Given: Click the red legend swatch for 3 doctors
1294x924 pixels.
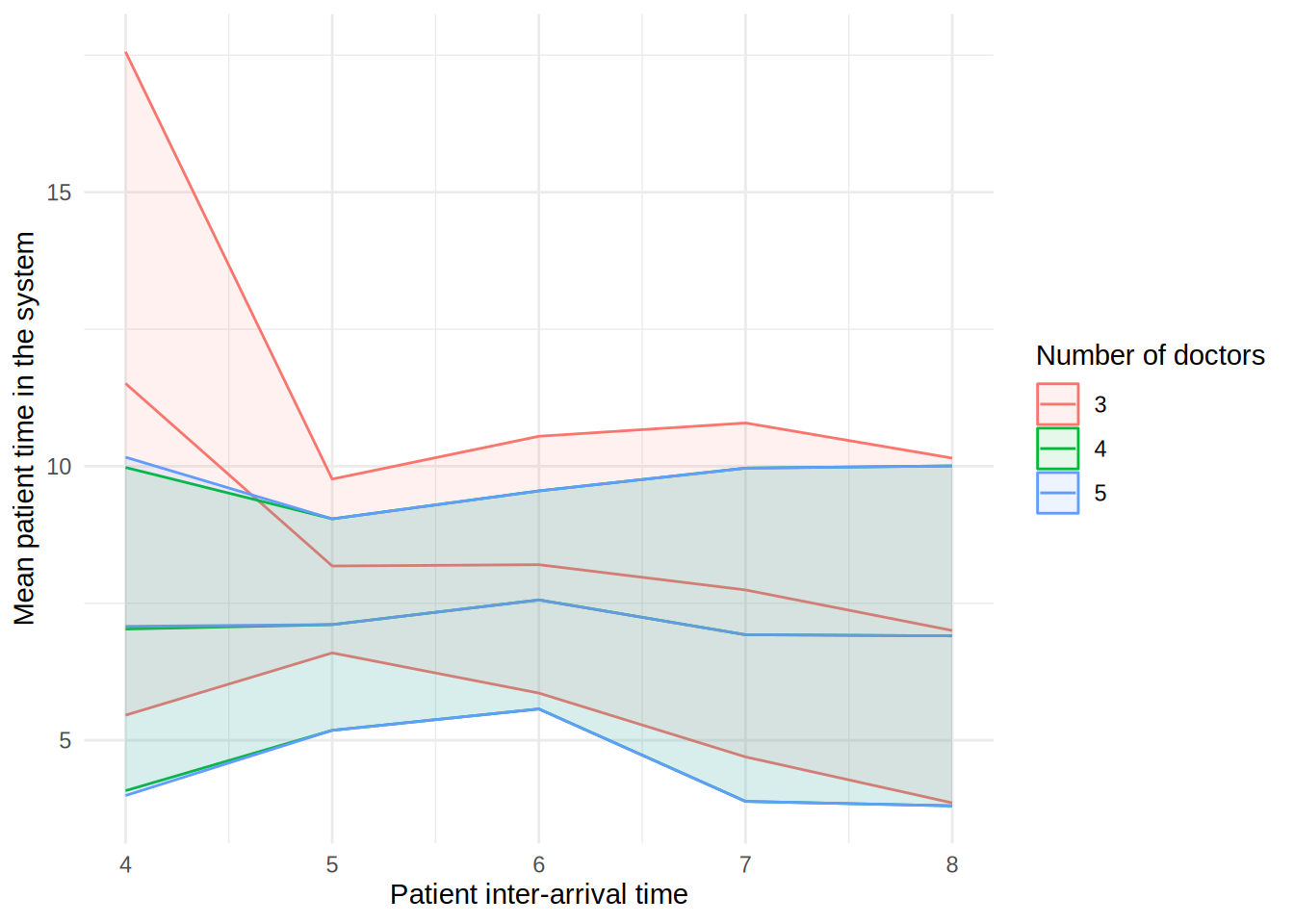Looking at the screenshot, I should 1057,404.
